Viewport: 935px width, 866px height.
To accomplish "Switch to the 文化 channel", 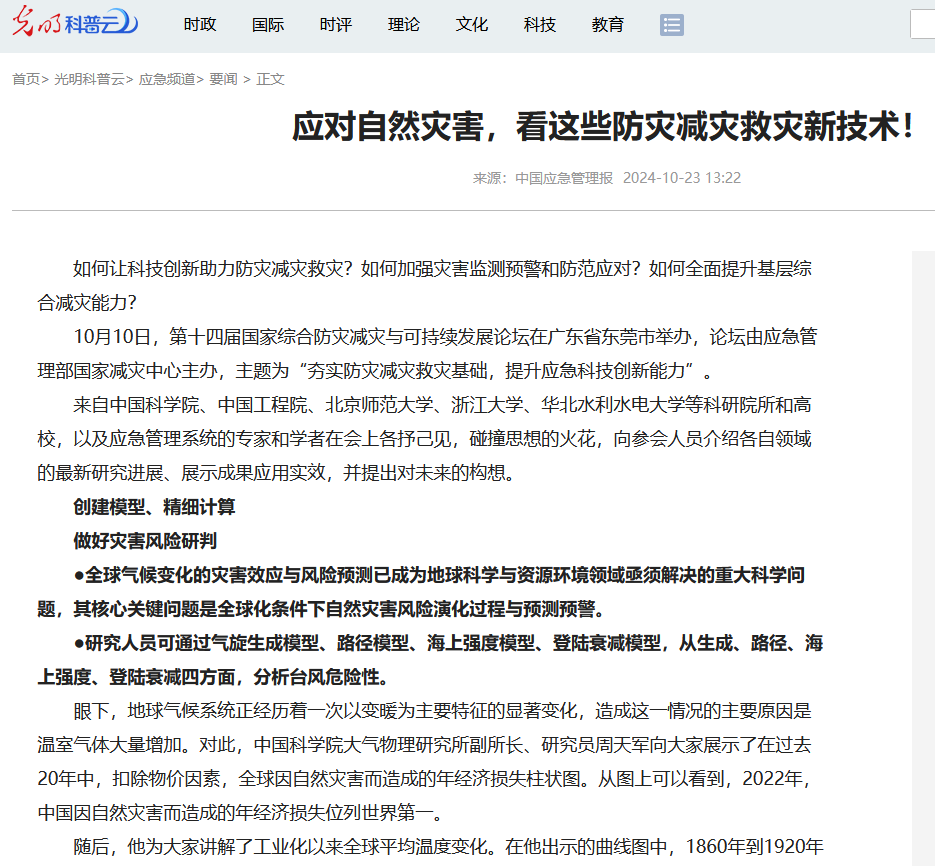I will point(472,25).
